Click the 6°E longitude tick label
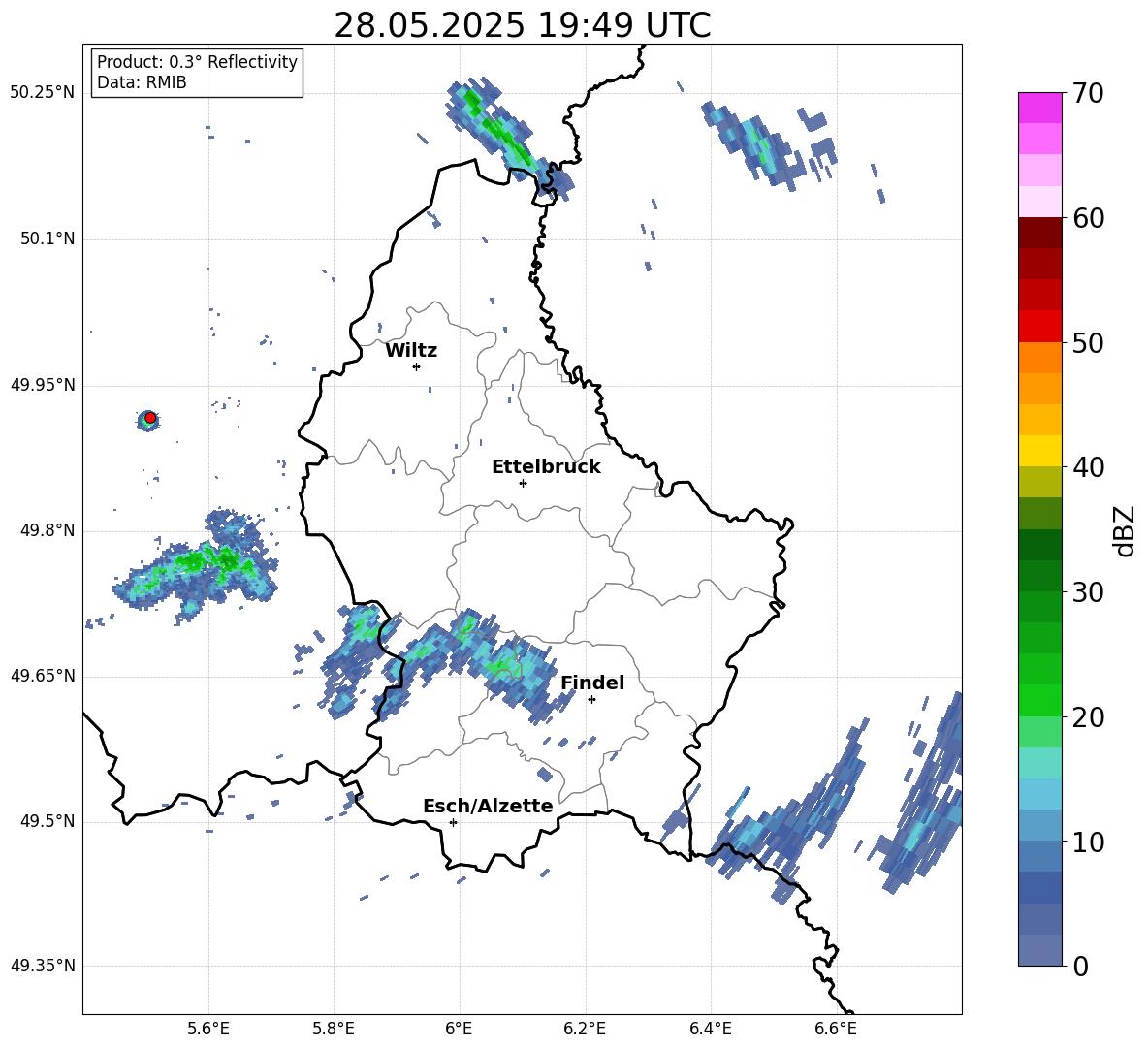The width and height of the screenshot is (1148, 1048). pyautogui.click(x=459, y=1029)
